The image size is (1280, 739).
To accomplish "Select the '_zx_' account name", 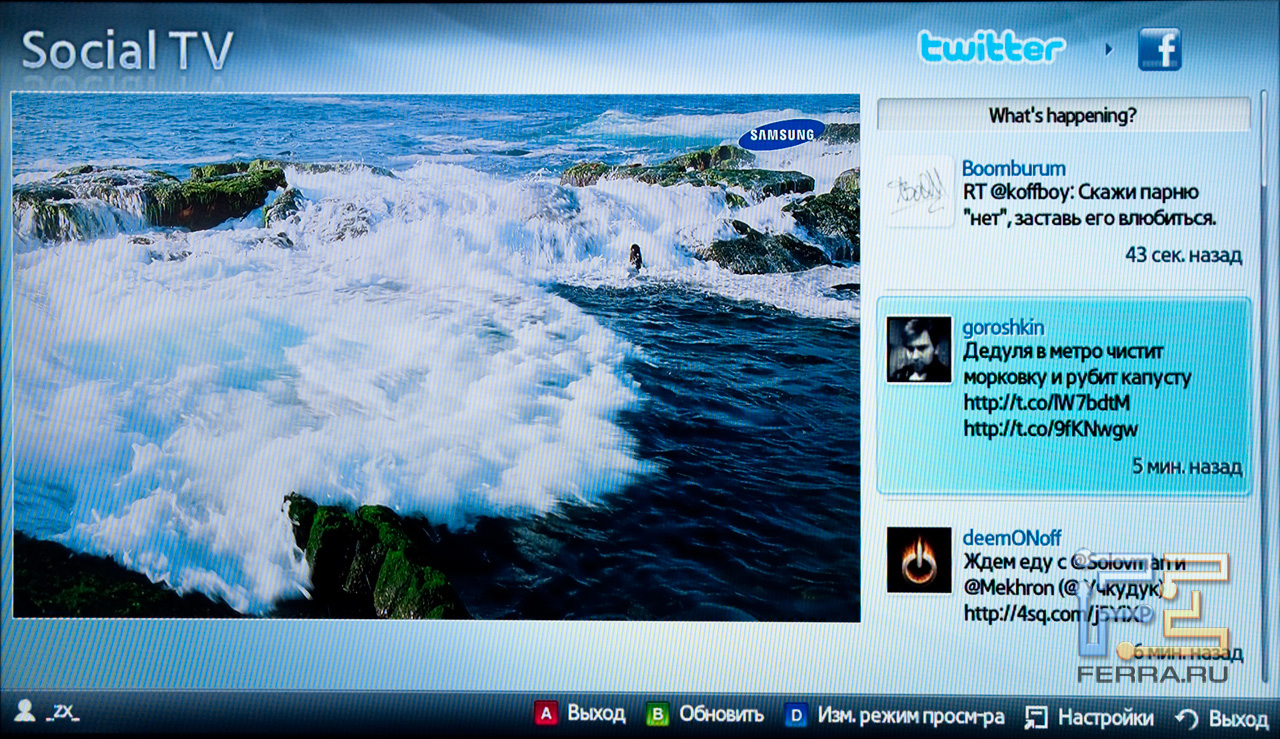I will coord(62,711).
